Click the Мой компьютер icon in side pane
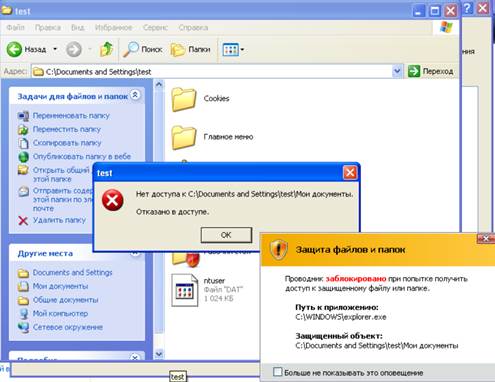495x382 pixels. pyautogui.click(x=23, y=314)
